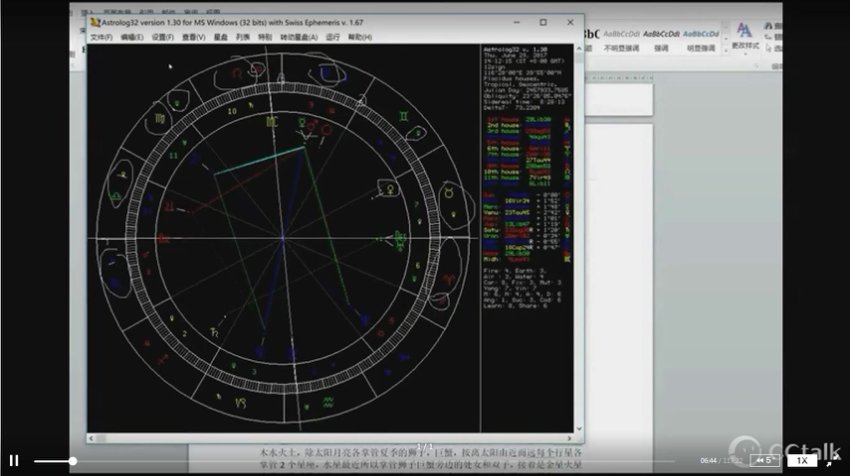Click the Astrolog32 vertical scrollbar up arrow
Viewport: 850px width, 476px height.
coord(579,49)
